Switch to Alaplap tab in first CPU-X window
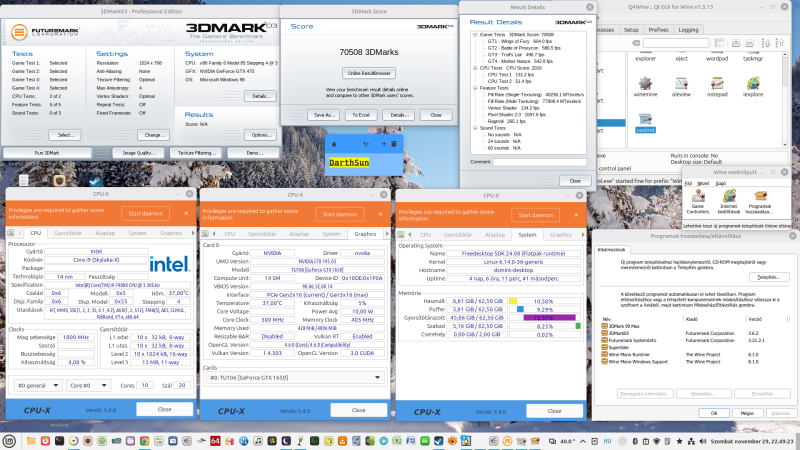Viewport: 800px width, 450px height. coord(105,233)
